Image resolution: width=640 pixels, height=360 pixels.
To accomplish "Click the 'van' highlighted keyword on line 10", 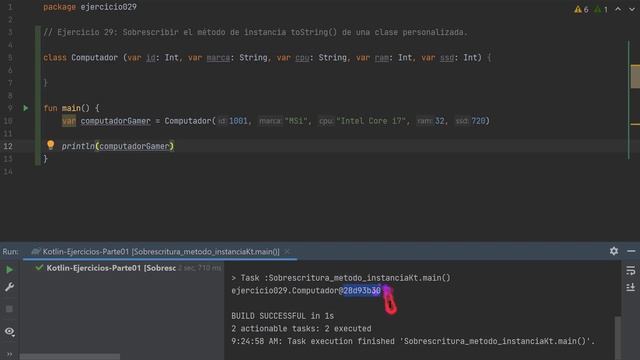I will 69,121.
